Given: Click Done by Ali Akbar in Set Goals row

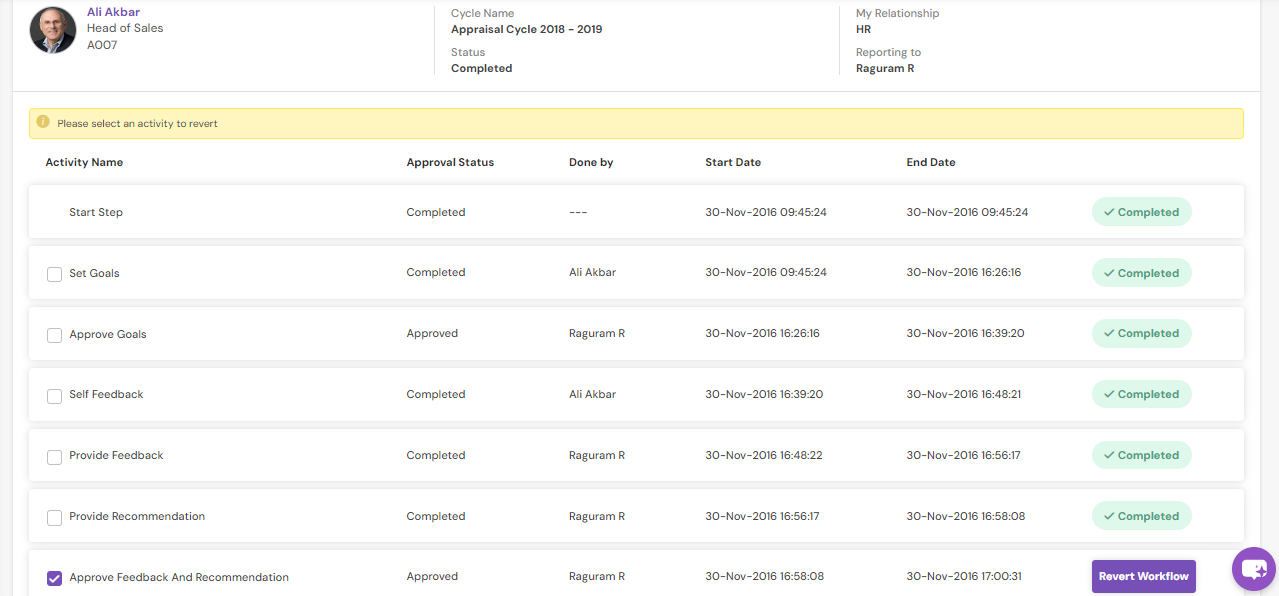Looking at the screenshot, I should (x=593, y=272).
